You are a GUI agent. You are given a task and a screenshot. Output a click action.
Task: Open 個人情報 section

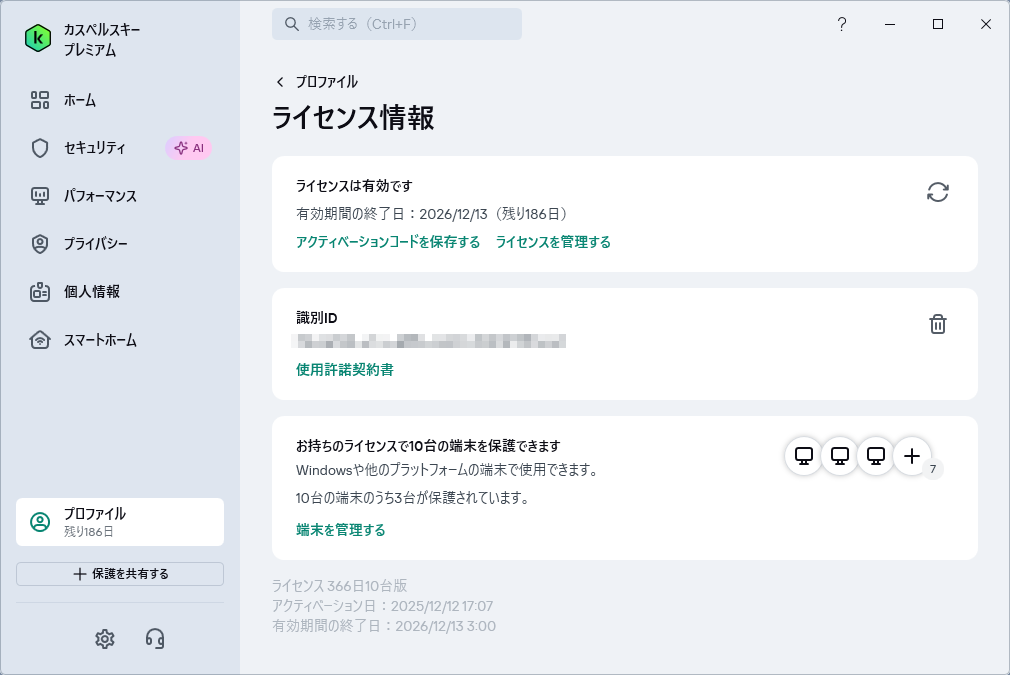(91, 292)
